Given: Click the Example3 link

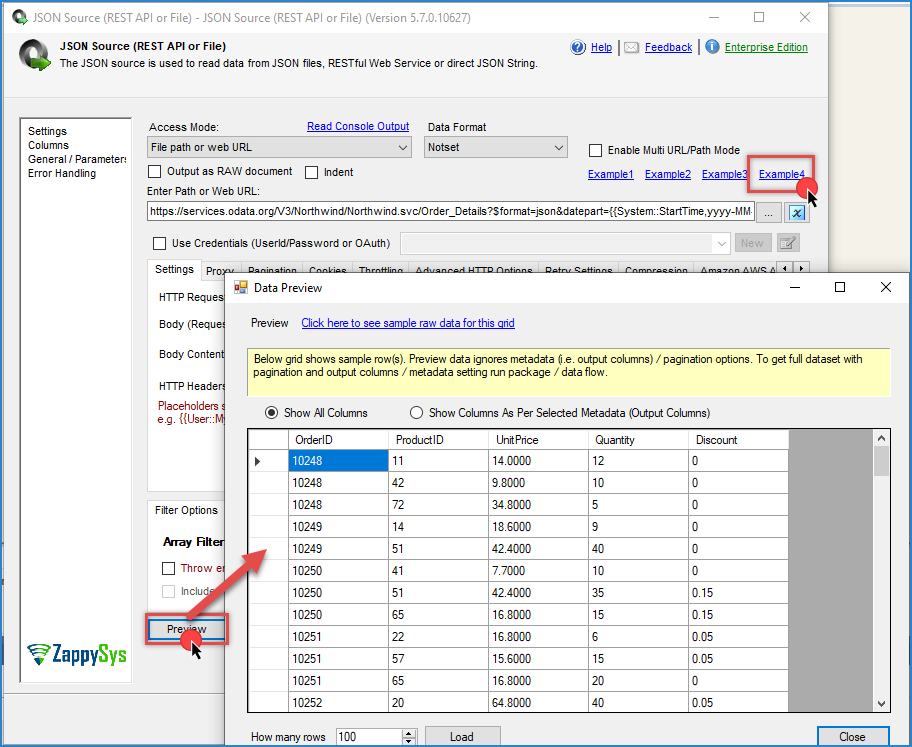Looking at the screenshot, I should (x=724, y=174).
